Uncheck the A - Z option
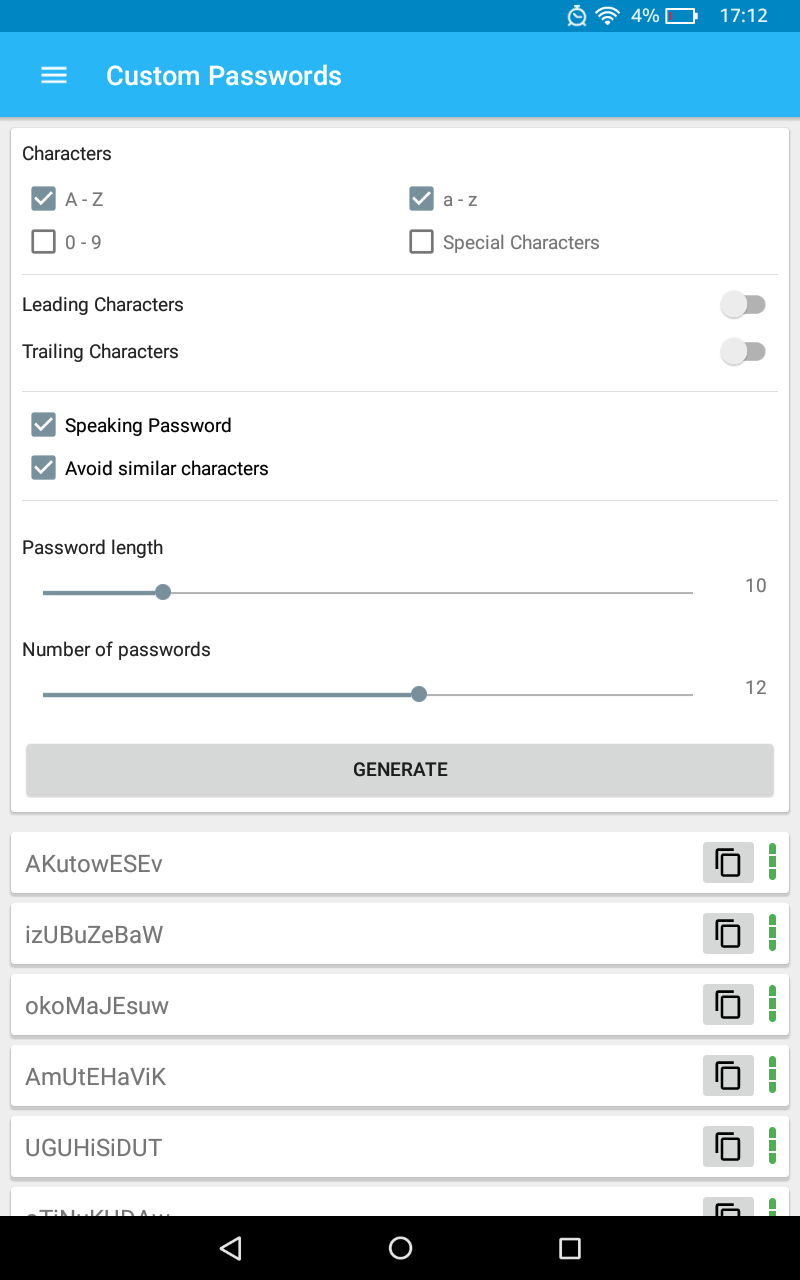This screenshot has width=800, height=1280. coord(43,198)
